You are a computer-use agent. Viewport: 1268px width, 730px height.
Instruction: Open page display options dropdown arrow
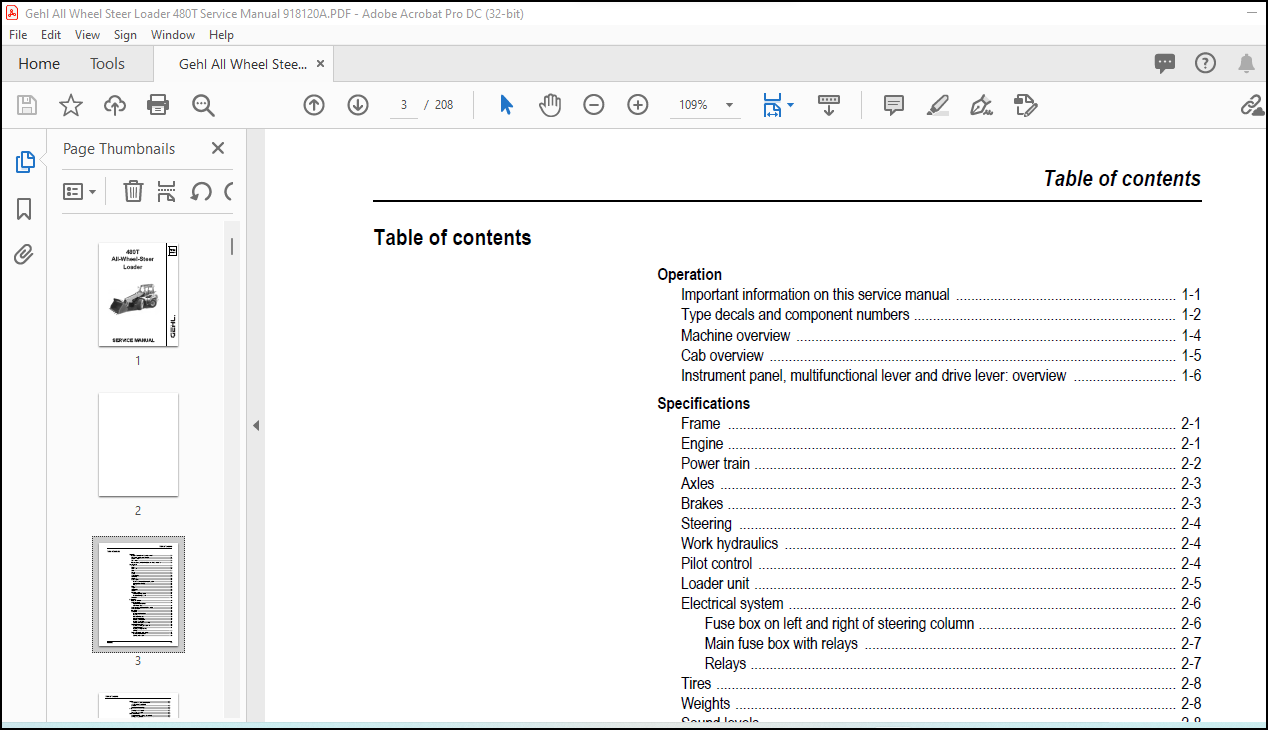pyautogui.click(x=791, y=105)
